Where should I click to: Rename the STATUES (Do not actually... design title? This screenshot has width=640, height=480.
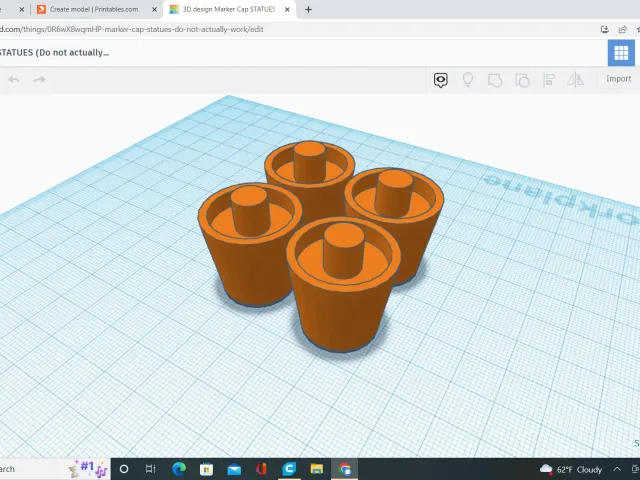point(54,53)
